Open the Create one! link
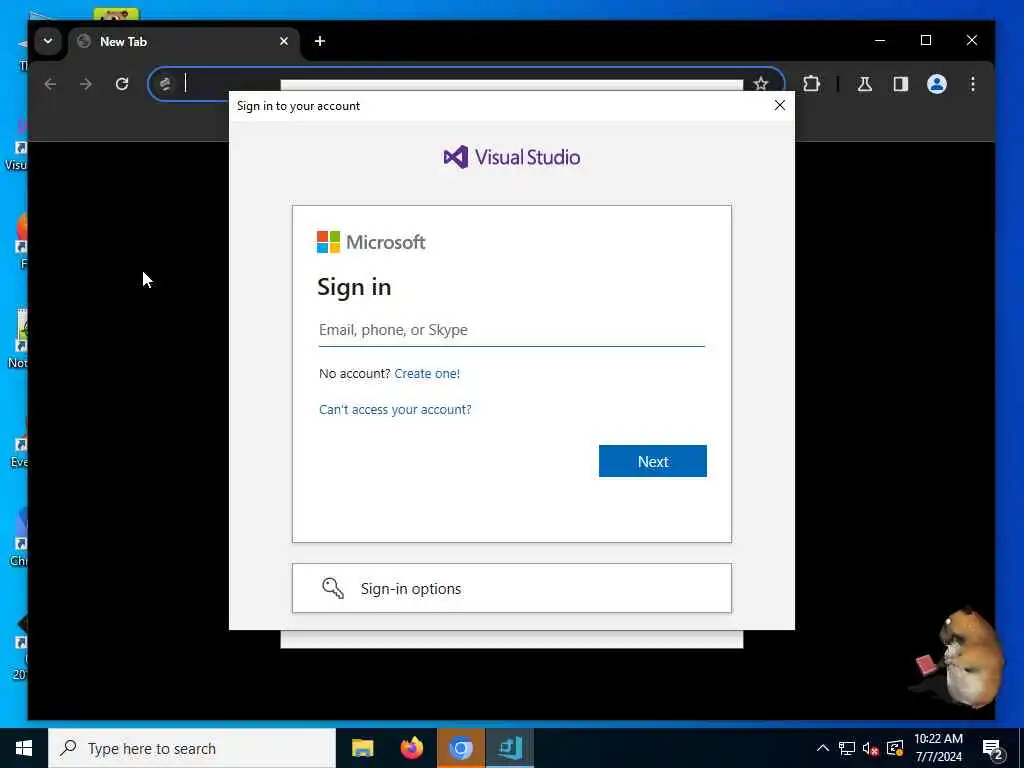Viewport: 1024px width, 768px height. click(x=427, y=374)
